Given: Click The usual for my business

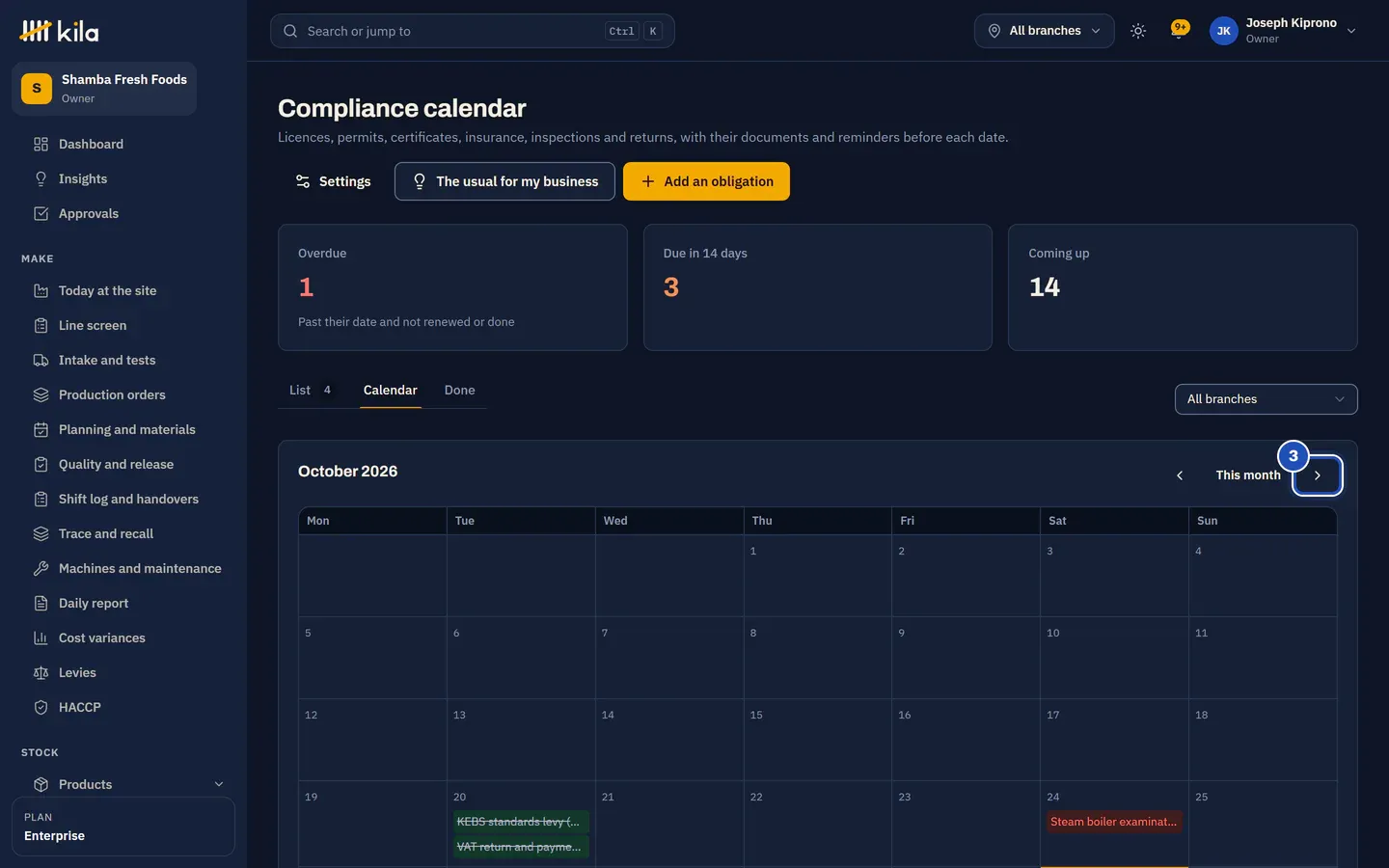Looking at the screenshot, I should coord(504,181).
